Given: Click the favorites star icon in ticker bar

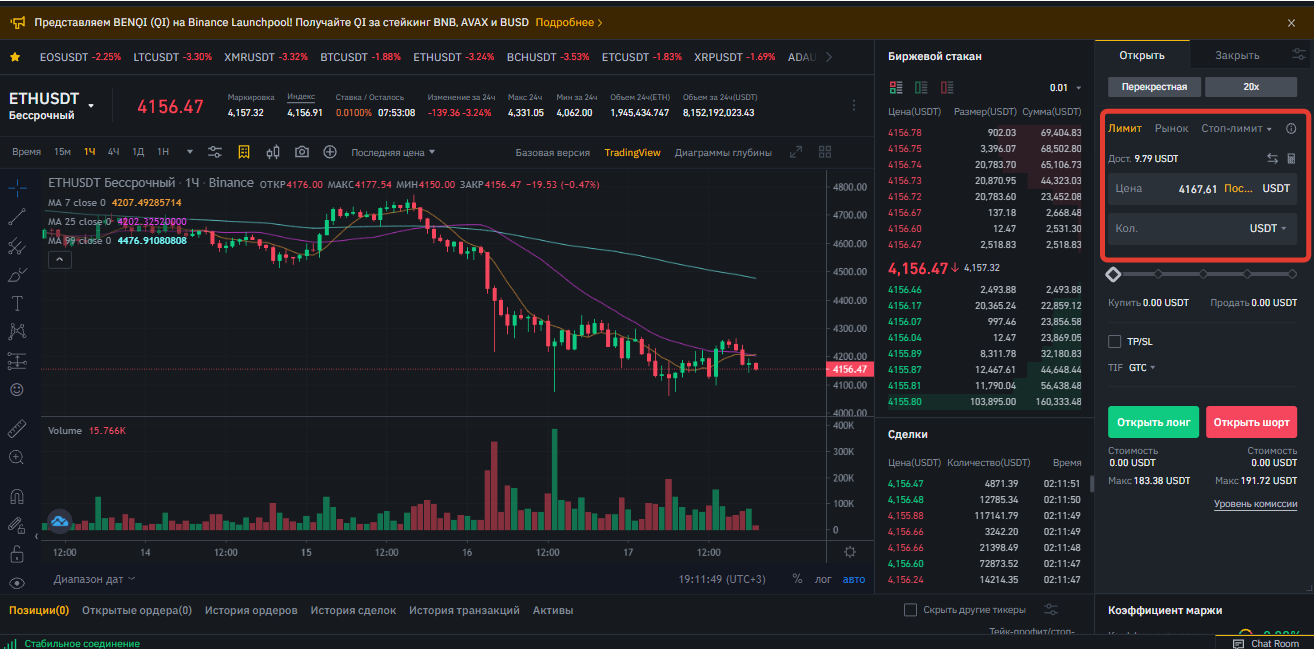Looking at the screenshot, I should click(15, 57).
